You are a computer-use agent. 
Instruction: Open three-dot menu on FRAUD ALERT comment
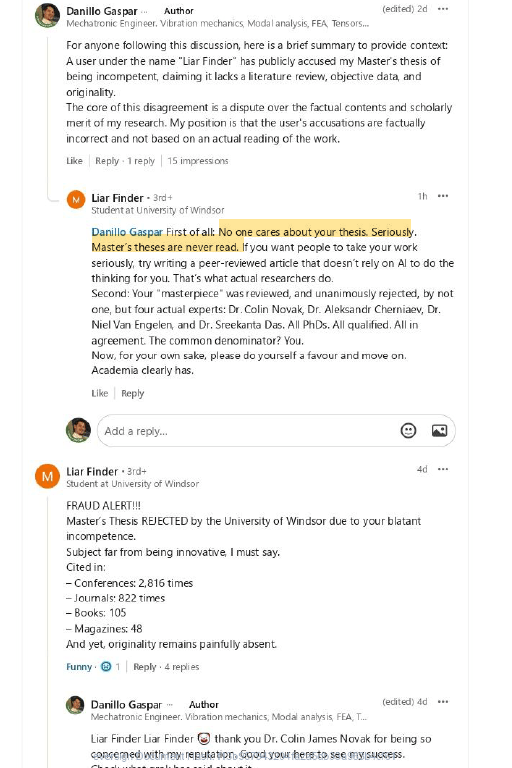(443, 469)
